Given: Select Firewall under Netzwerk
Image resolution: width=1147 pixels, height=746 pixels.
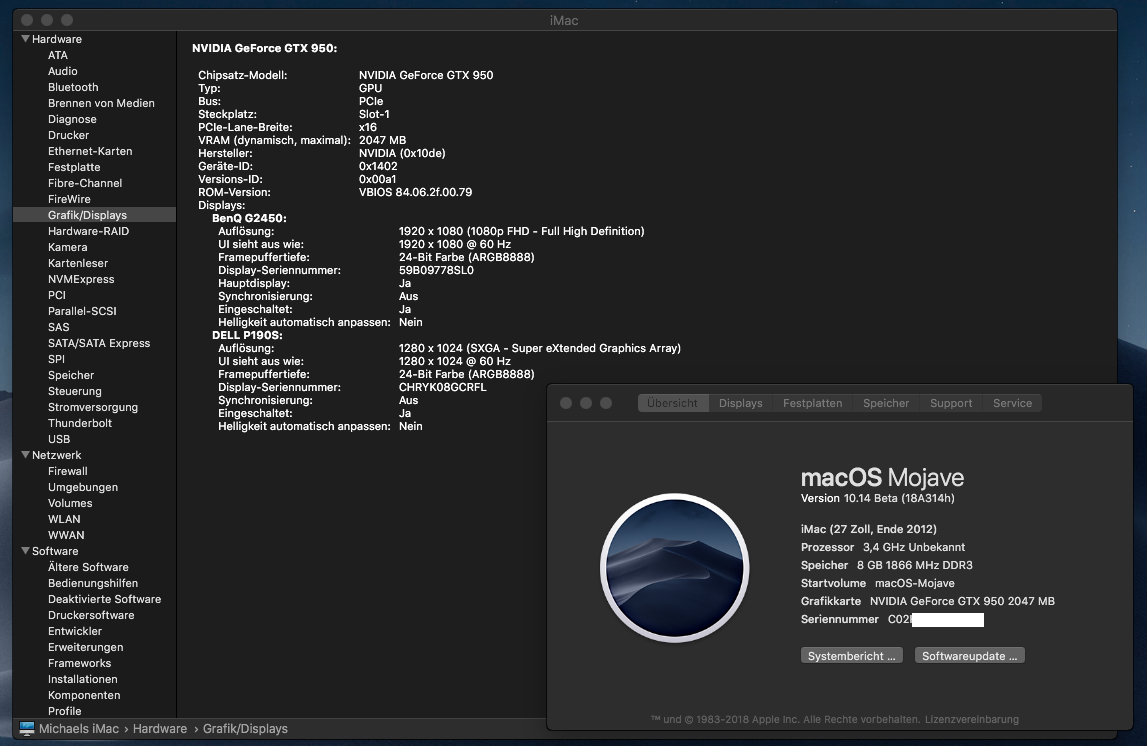Looking at the screenshot, I should (68, 471).
